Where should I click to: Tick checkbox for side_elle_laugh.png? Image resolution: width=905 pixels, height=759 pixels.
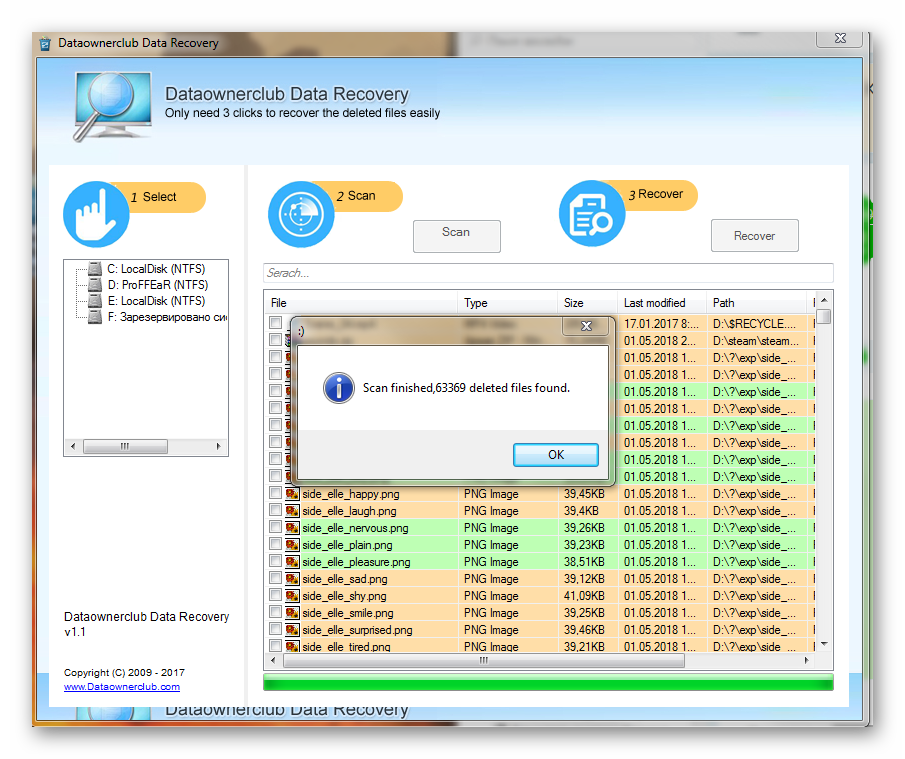tap(275, 510)
